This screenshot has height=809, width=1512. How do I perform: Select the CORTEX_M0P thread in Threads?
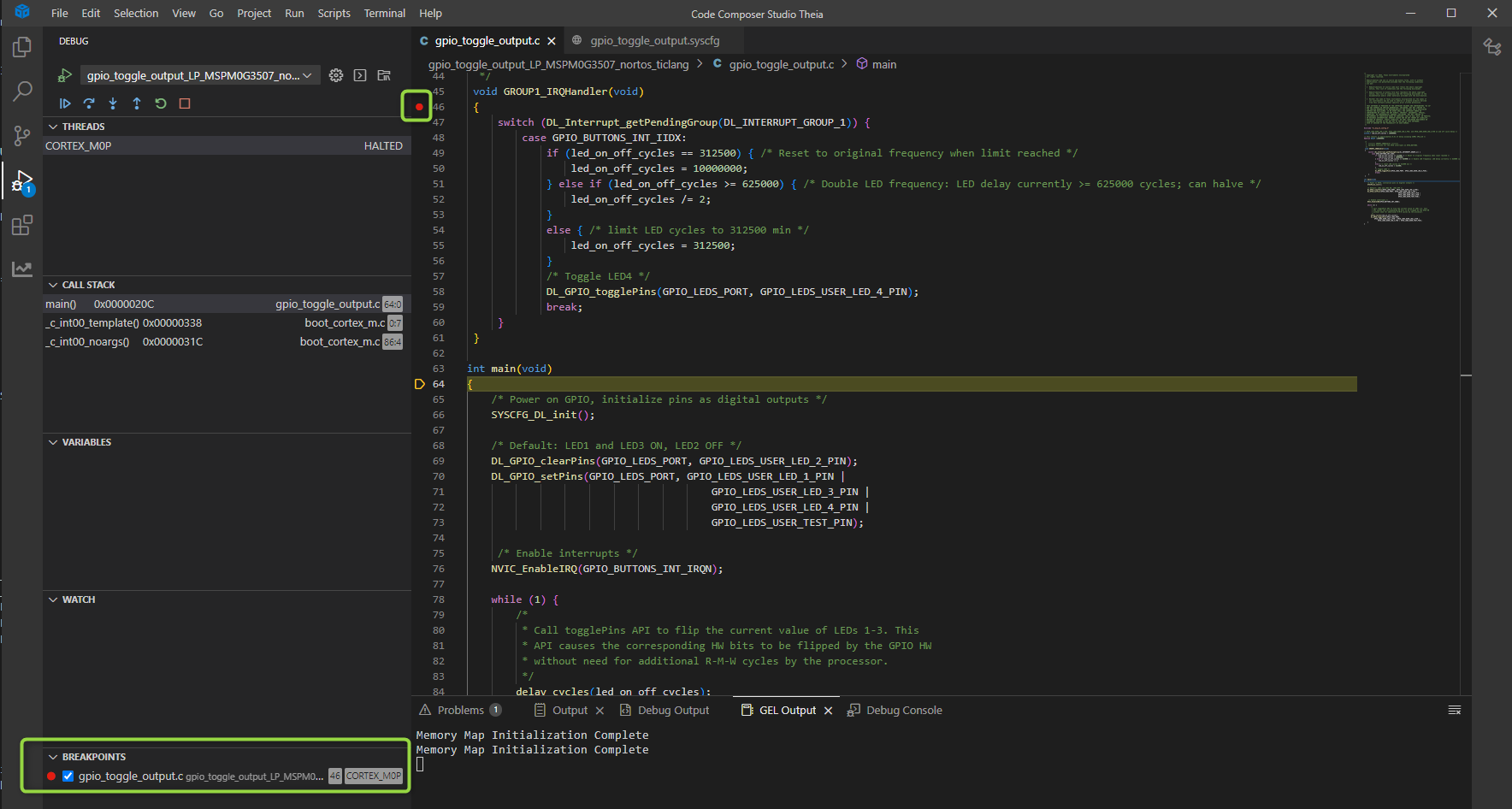coord(79,145)
